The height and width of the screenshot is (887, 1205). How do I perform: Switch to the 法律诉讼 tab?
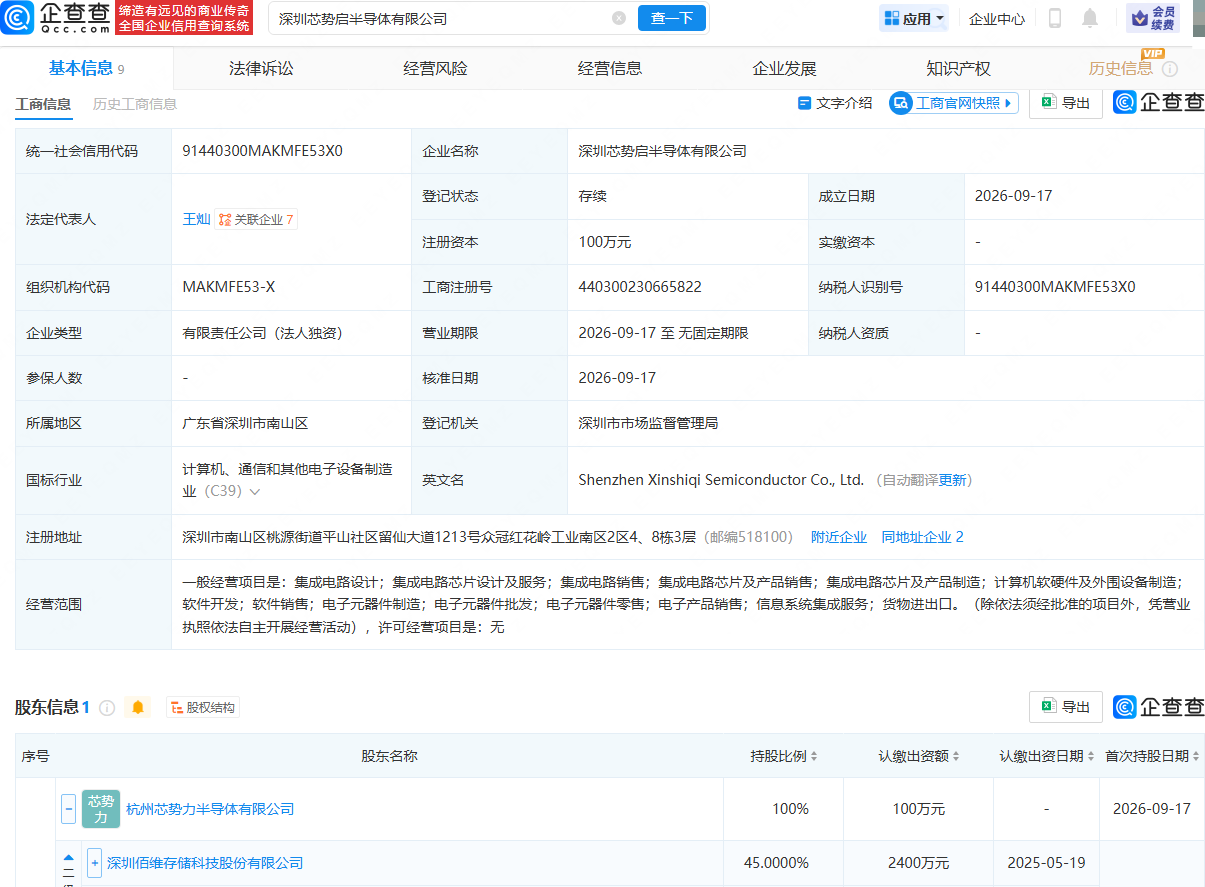click(261, 69)
